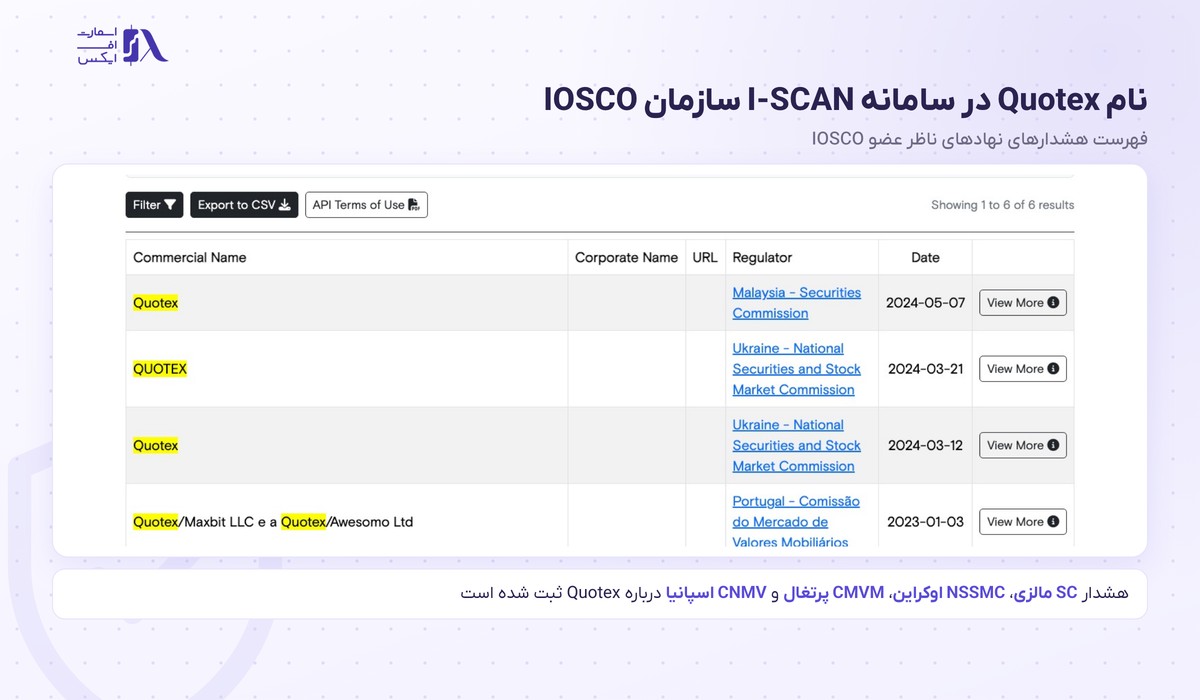This screenshot has width=1200, height=700.
Task: Open Ukraine regulator link dated 2024-03-21
Action: pyautogui.click(x=797, y=369)
